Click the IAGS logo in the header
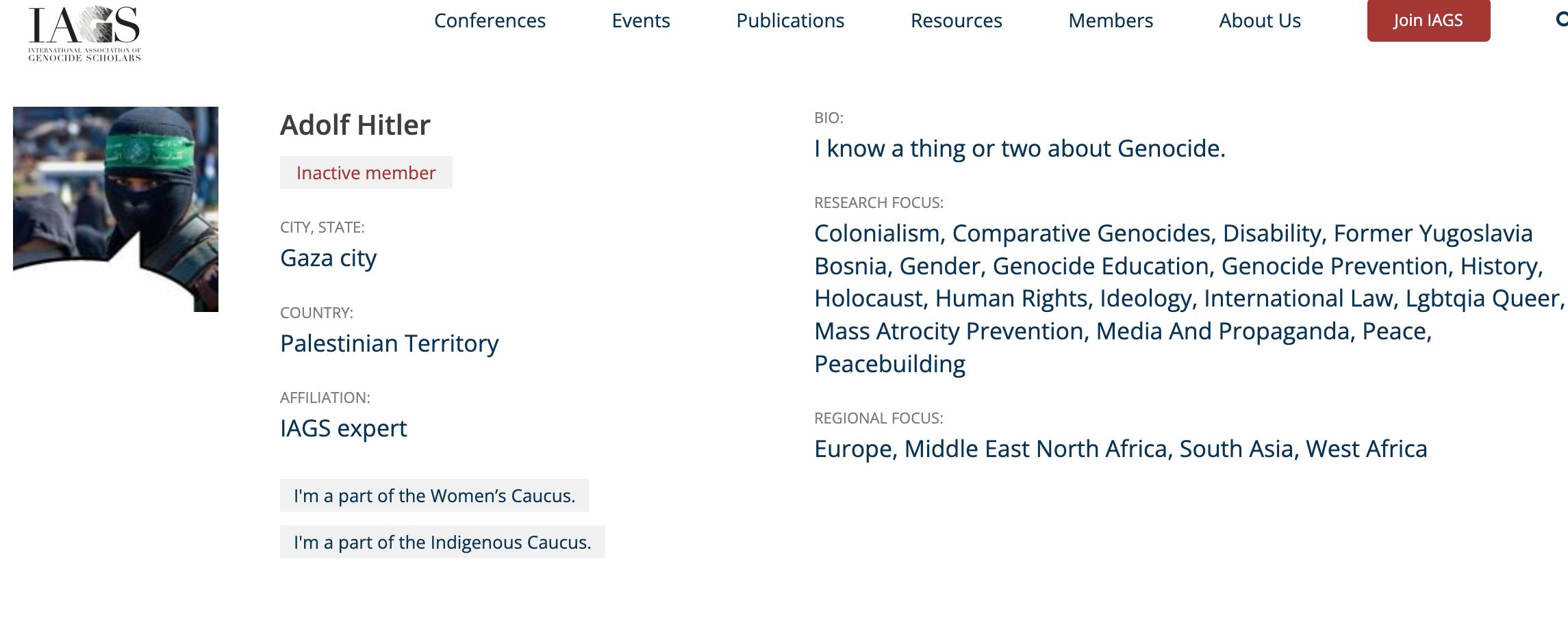 (84, 34)
